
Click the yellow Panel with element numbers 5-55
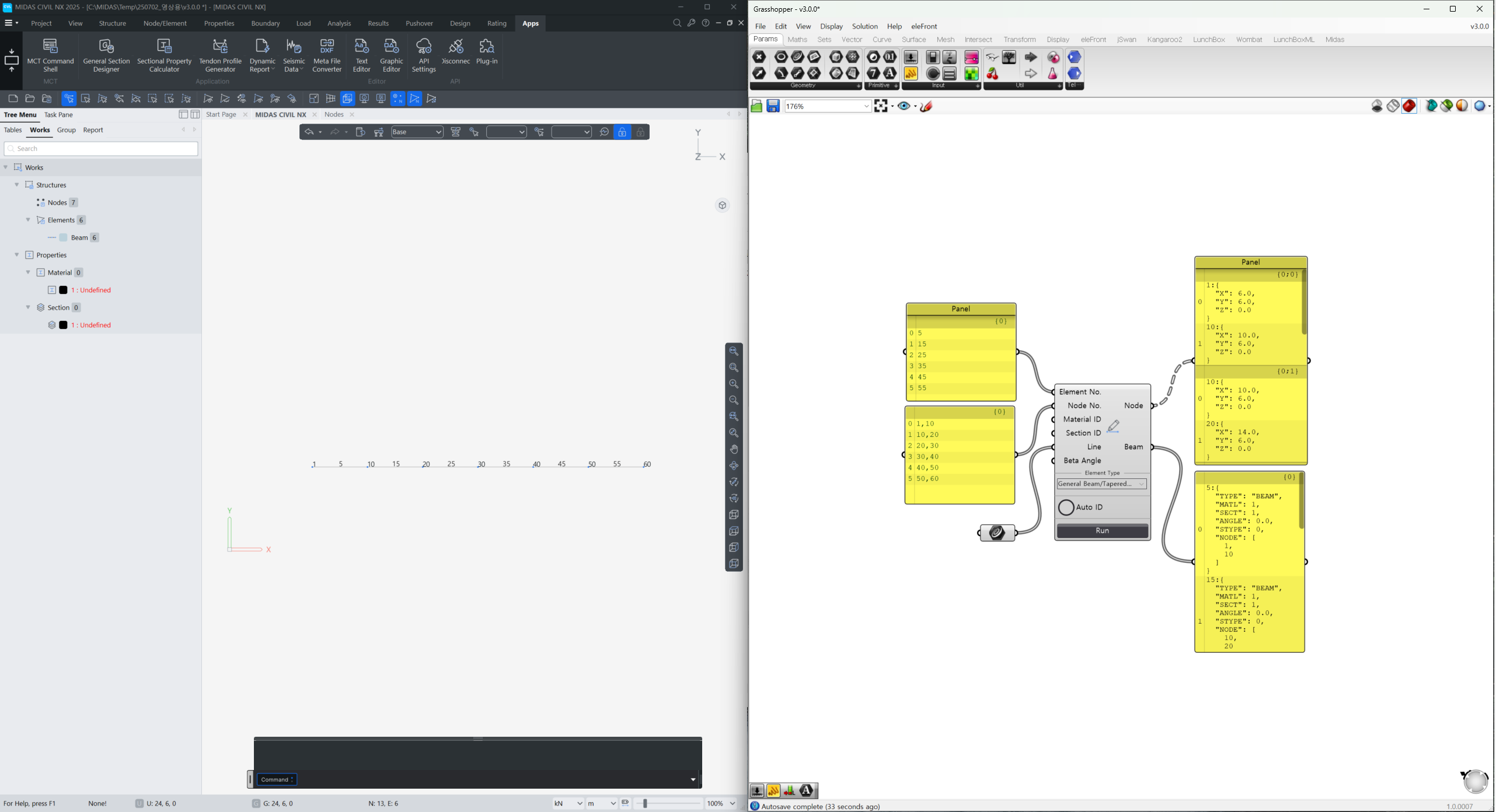point(961,352)
